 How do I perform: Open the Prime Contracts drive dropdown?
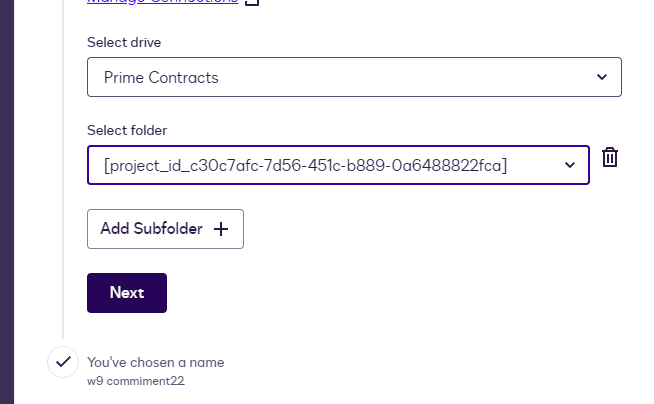click(x=354, y=77)
